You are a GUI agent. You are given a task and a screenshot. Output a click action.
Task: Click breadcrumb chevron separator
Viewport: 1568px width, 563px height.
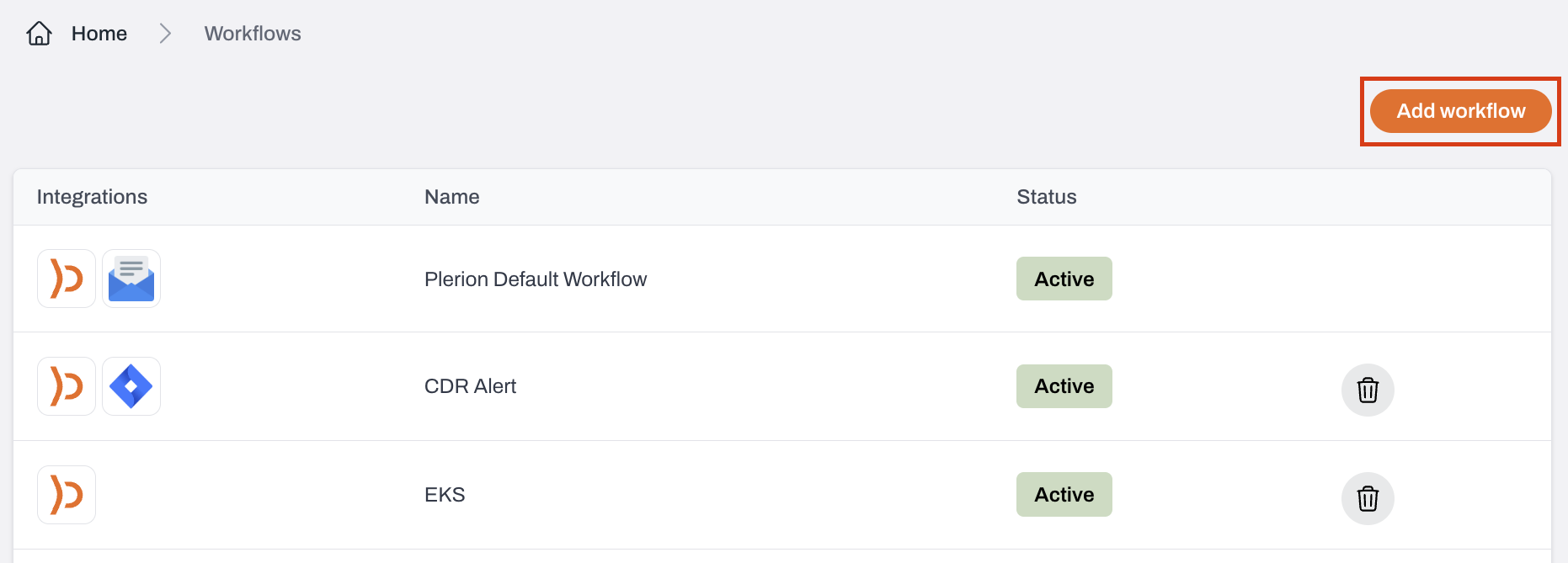[x=165, y=34]
